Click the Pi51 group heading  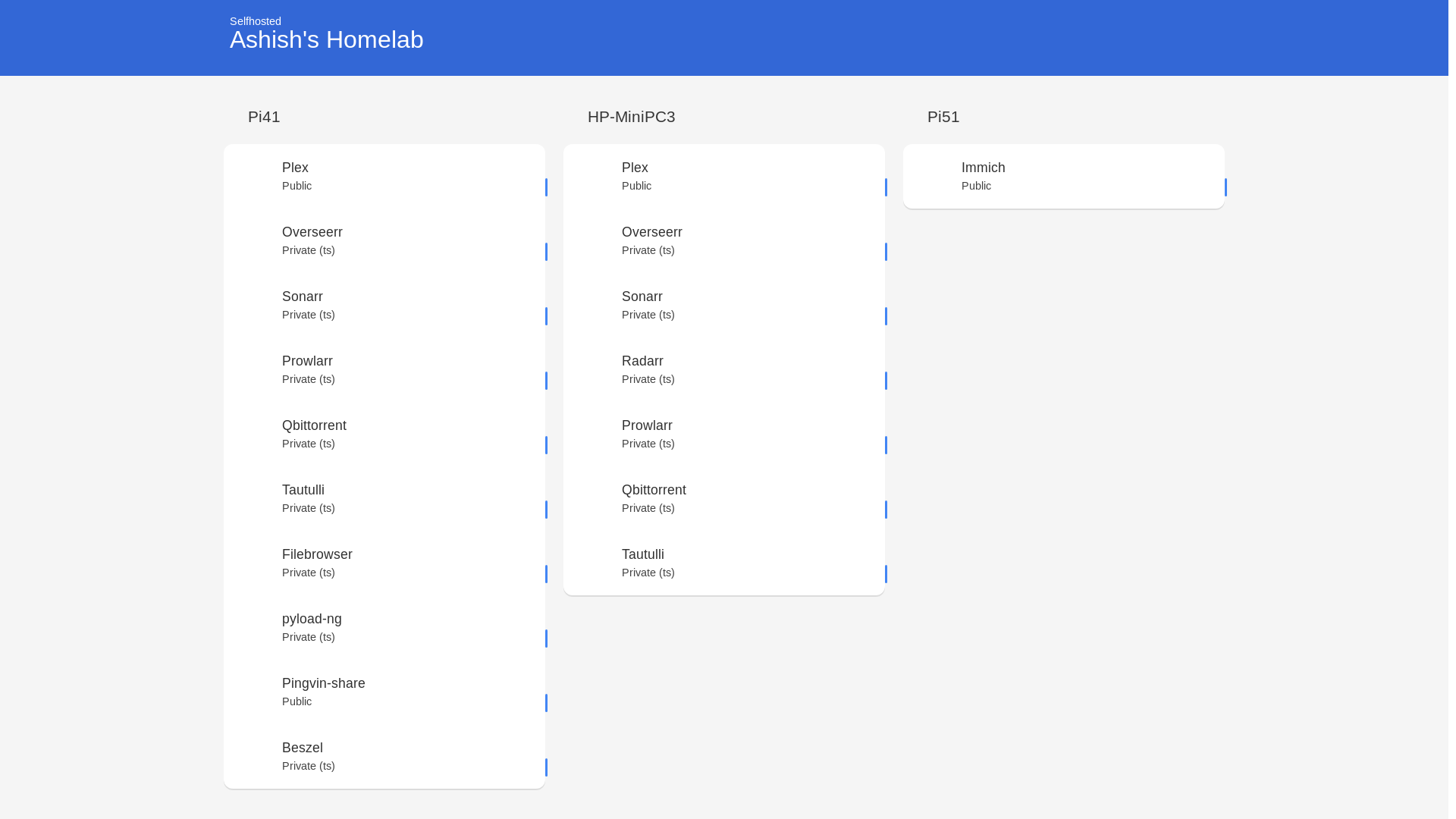pyautogui.click(x=943, y=117)
